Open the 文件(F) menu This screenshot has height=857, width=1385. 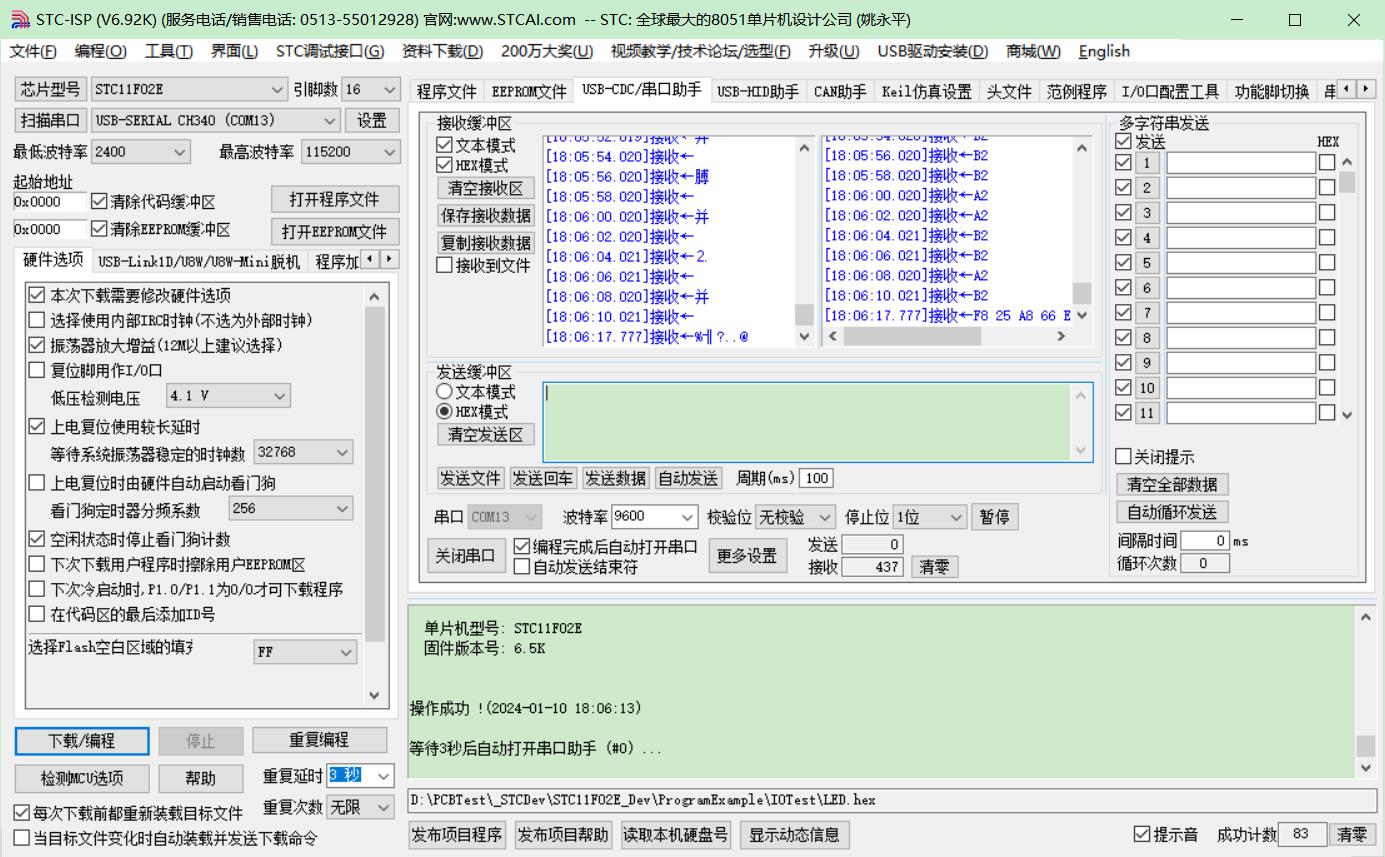[33, 51]
